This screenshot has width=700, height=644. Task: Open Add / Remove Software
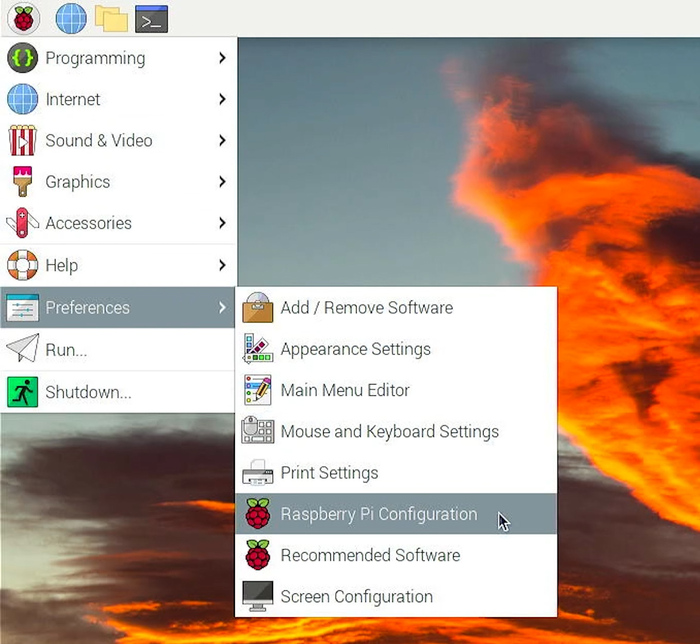(396, 307)
